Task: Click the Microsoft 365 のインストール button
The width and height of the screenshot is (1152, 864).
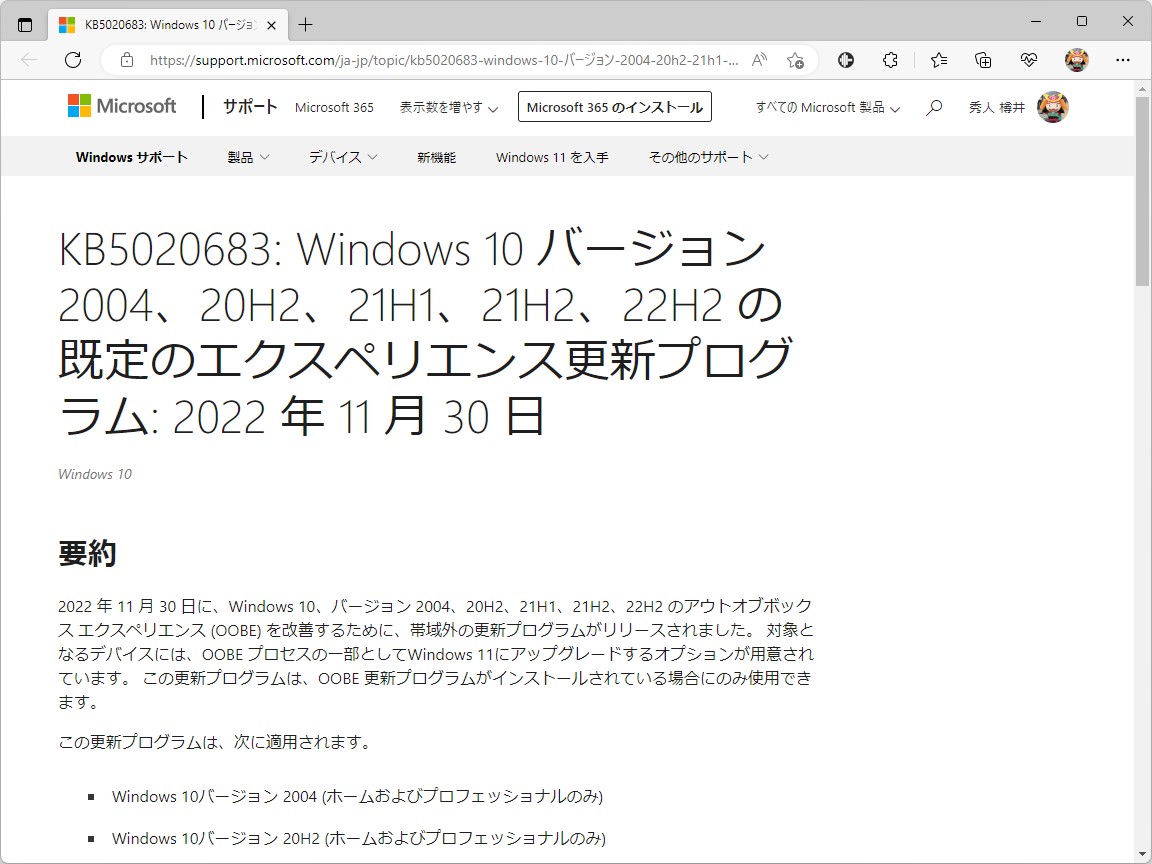Action: click(614, 107)
